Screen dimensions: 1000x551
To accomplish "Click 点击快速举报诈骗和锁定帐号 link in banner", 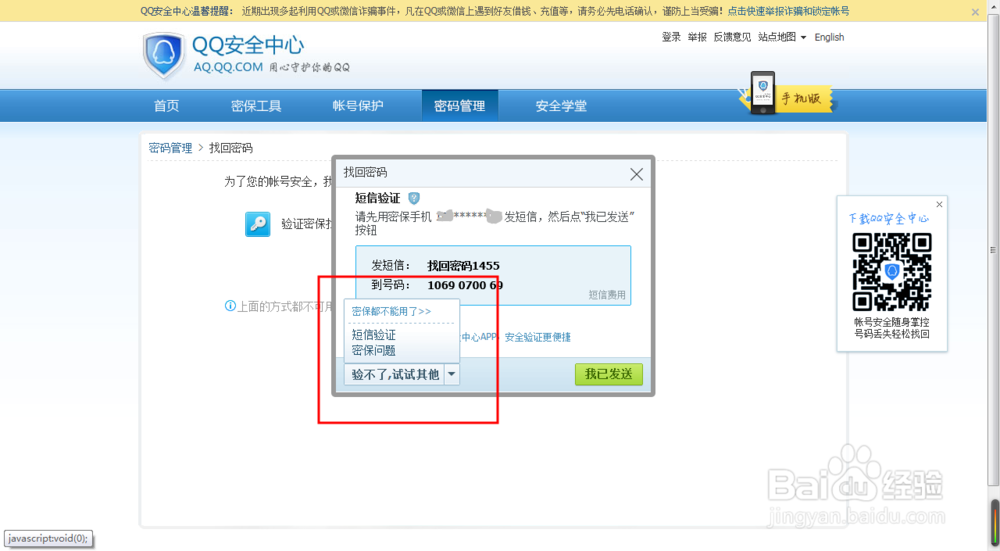I will [788, 11].
